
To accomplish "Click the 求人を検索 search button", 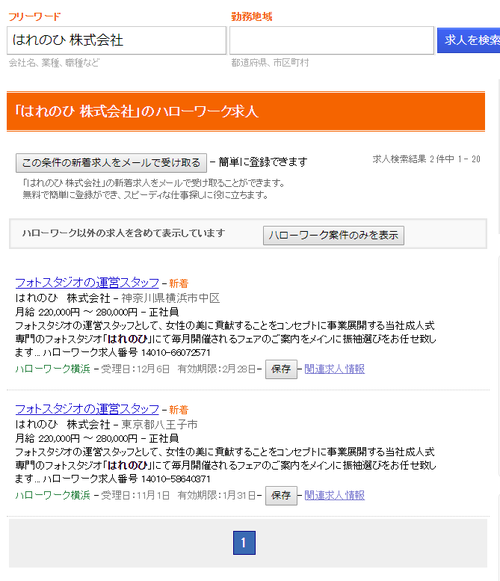I will 469,40.
